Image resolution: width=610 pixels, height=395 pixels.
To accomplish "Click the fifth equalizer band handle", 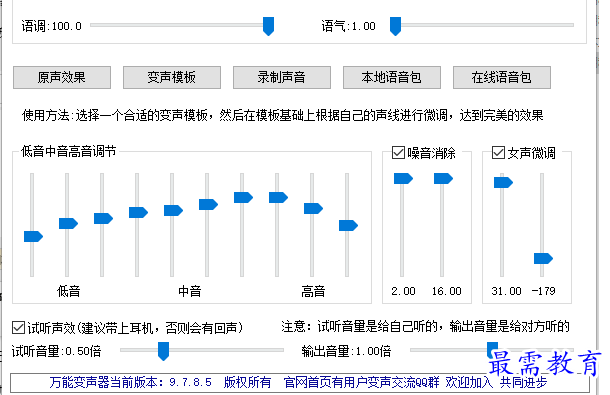I will click(174, 211).
